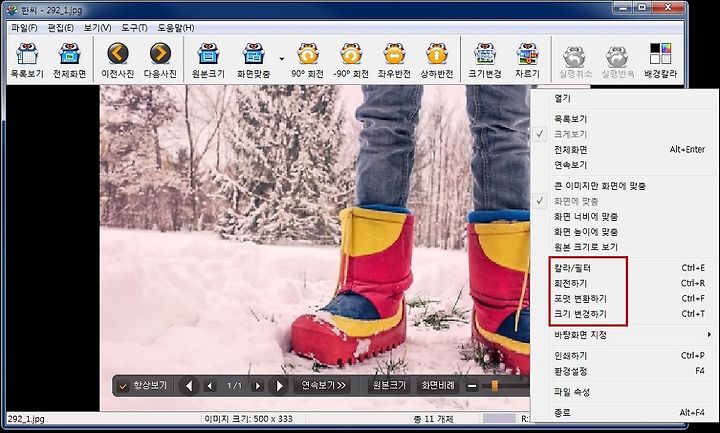Open the dropdown arrow next to 화면맞춤
720x433 pixels.
pos(281,59)
